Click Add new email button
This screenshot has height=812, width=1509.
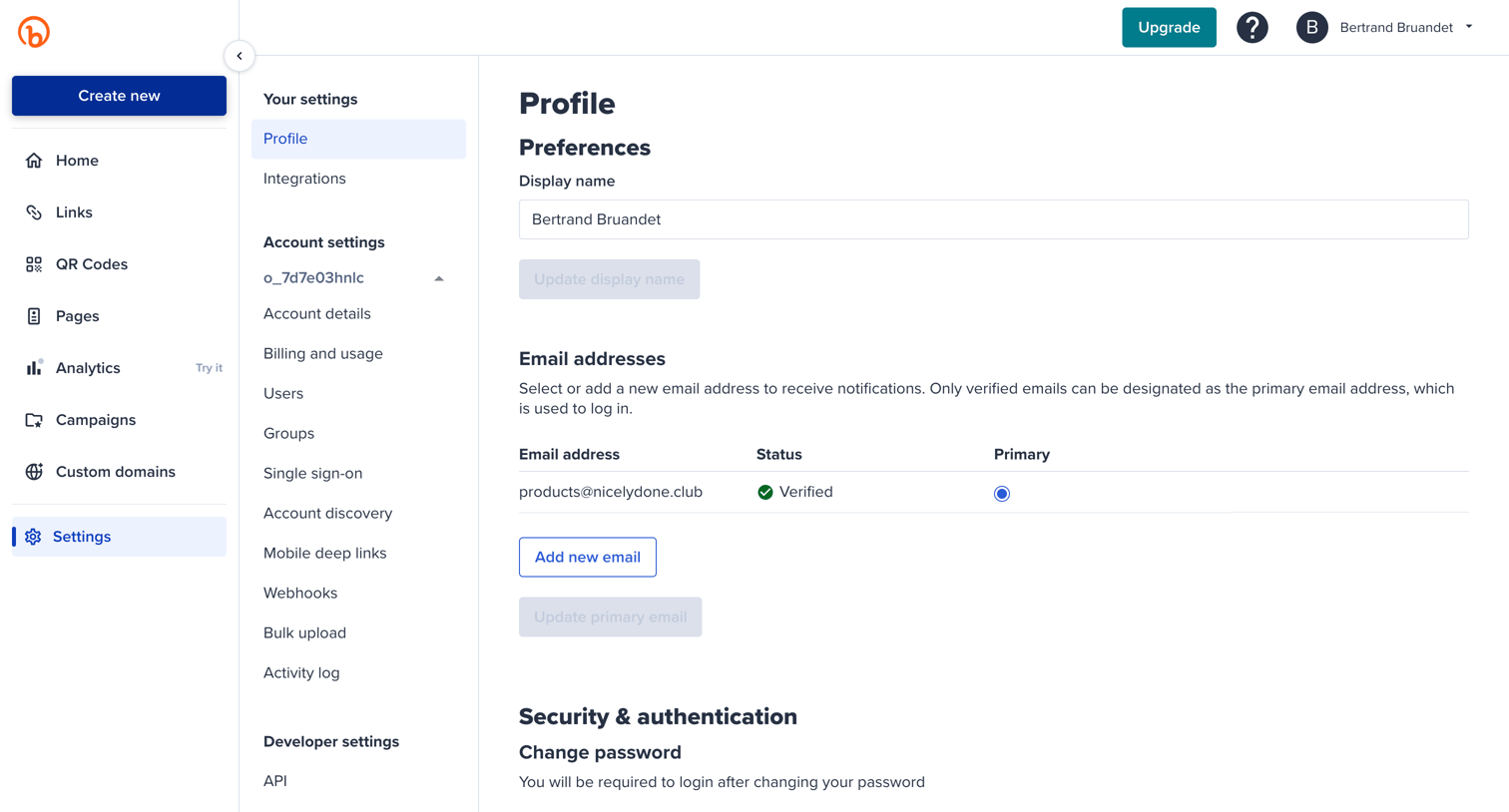(x=588, y=558)
